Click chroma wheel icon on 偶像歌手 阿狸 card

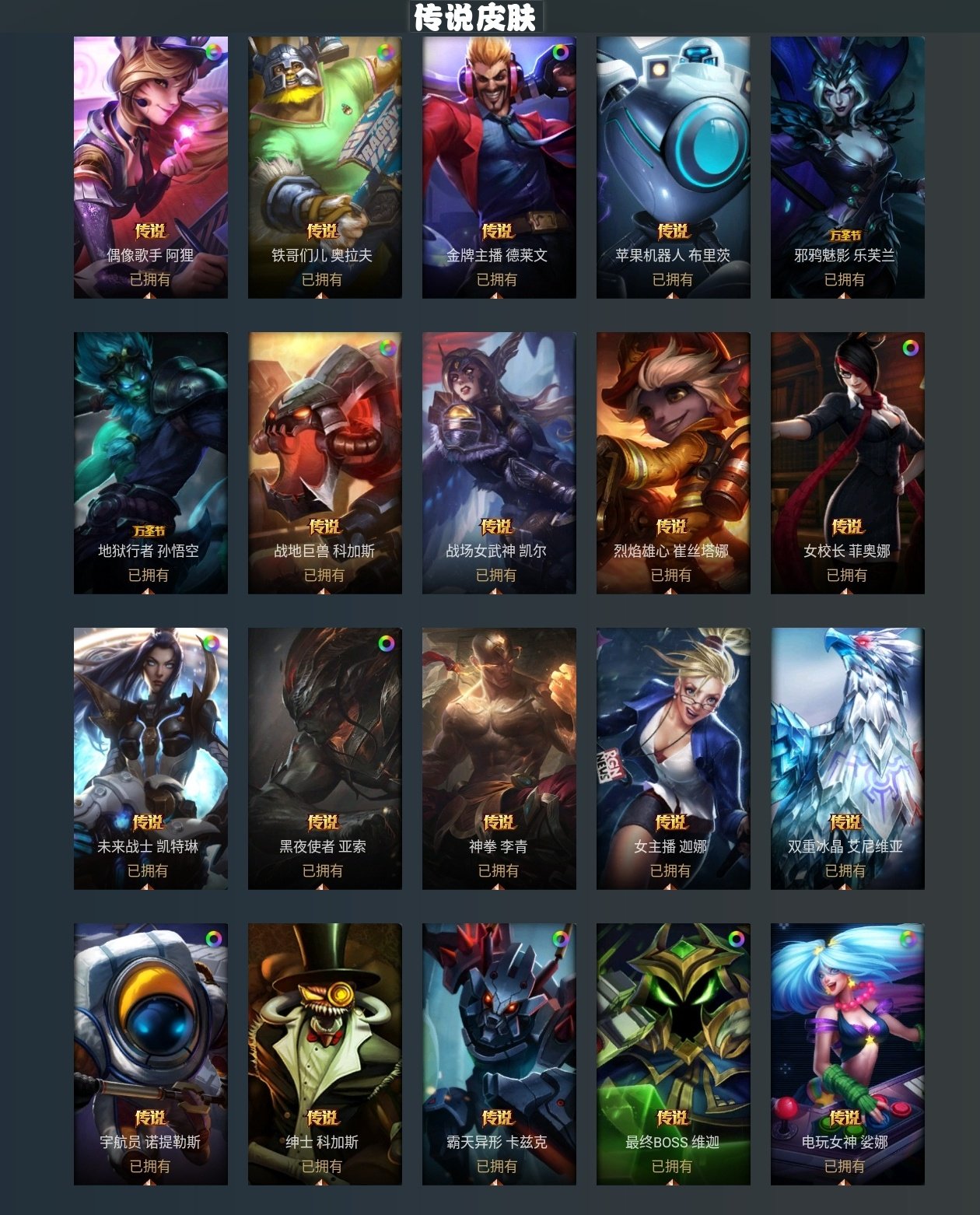point(212,52)
